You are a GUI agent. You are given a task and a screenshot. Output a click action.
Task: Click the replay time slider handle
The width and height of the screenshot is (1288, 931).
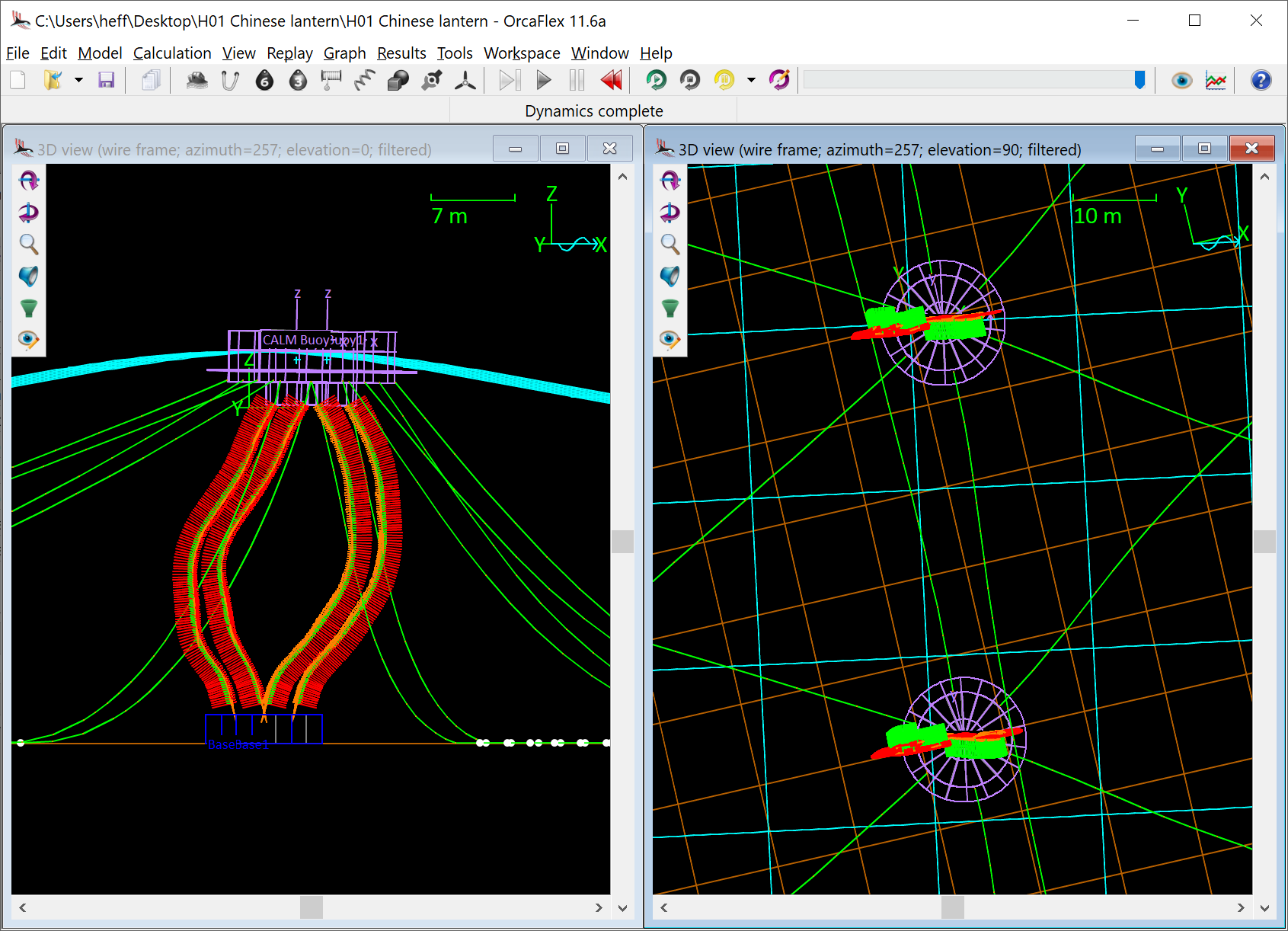tap(1139, 80)
